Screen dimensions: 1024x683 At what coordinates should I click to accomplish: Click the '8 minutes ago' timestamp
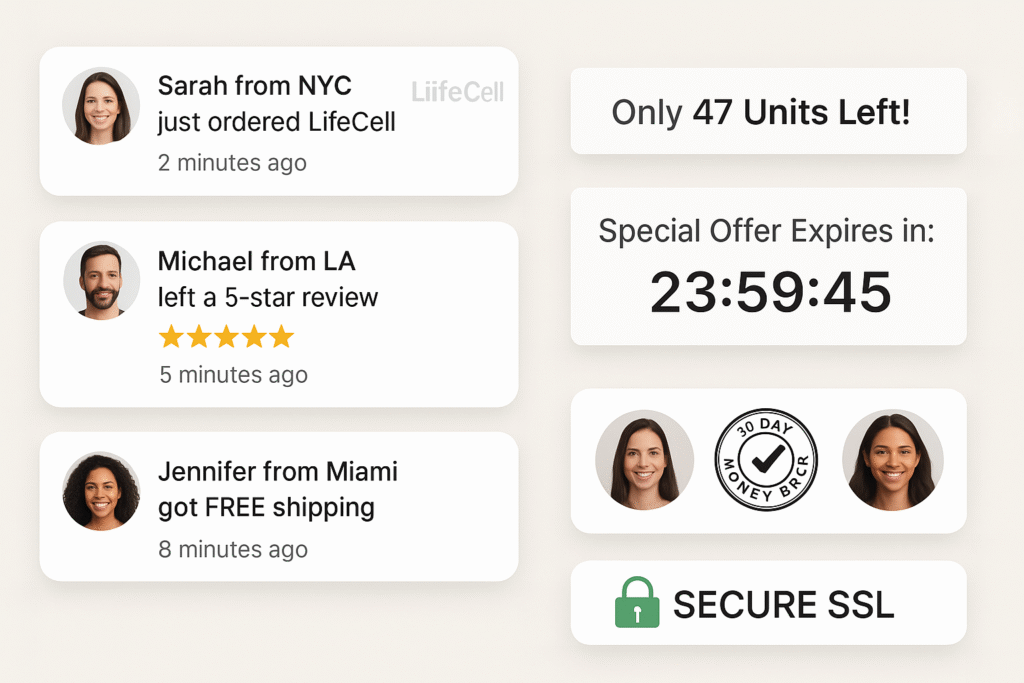233,549
